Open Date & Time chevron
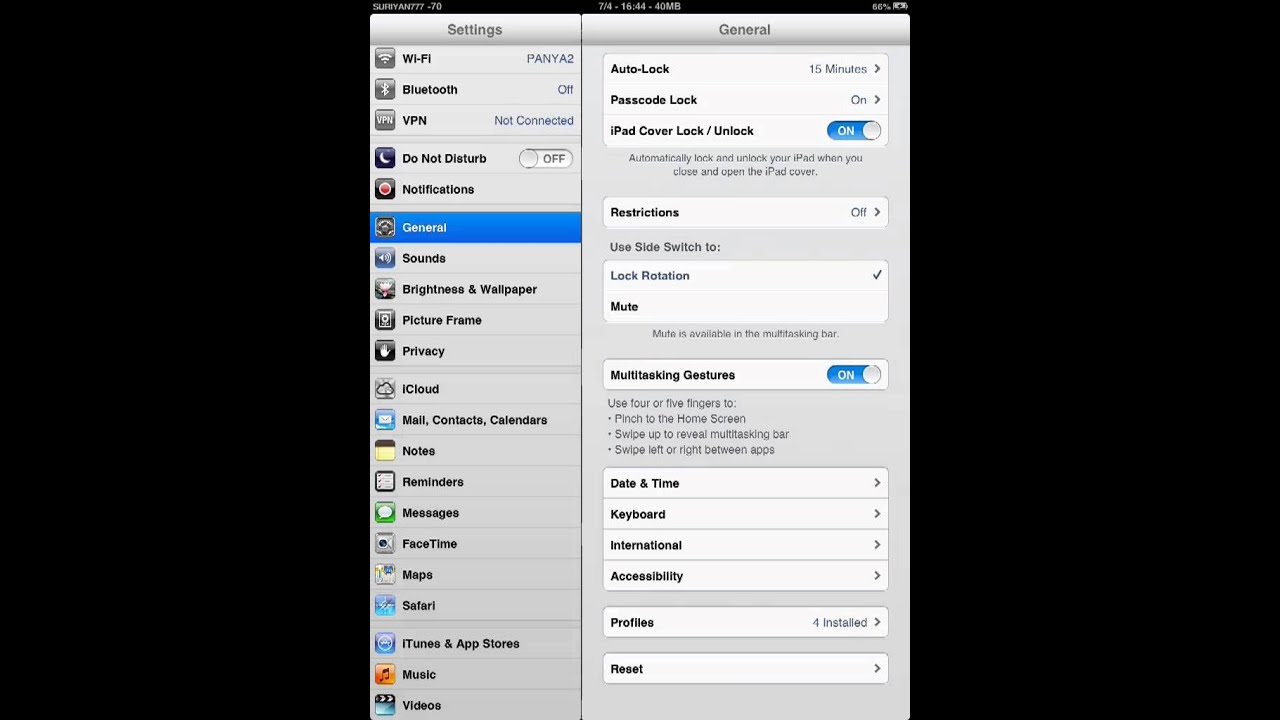1280x720 pixels. tap(877, 483)
